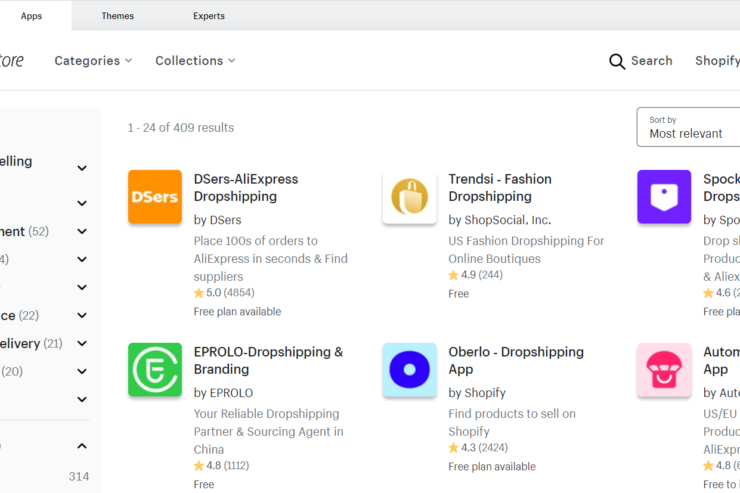This screenshot has width=740, height=493.
Task: Open the Categories dropdown menu
Action: coord(93,61)
